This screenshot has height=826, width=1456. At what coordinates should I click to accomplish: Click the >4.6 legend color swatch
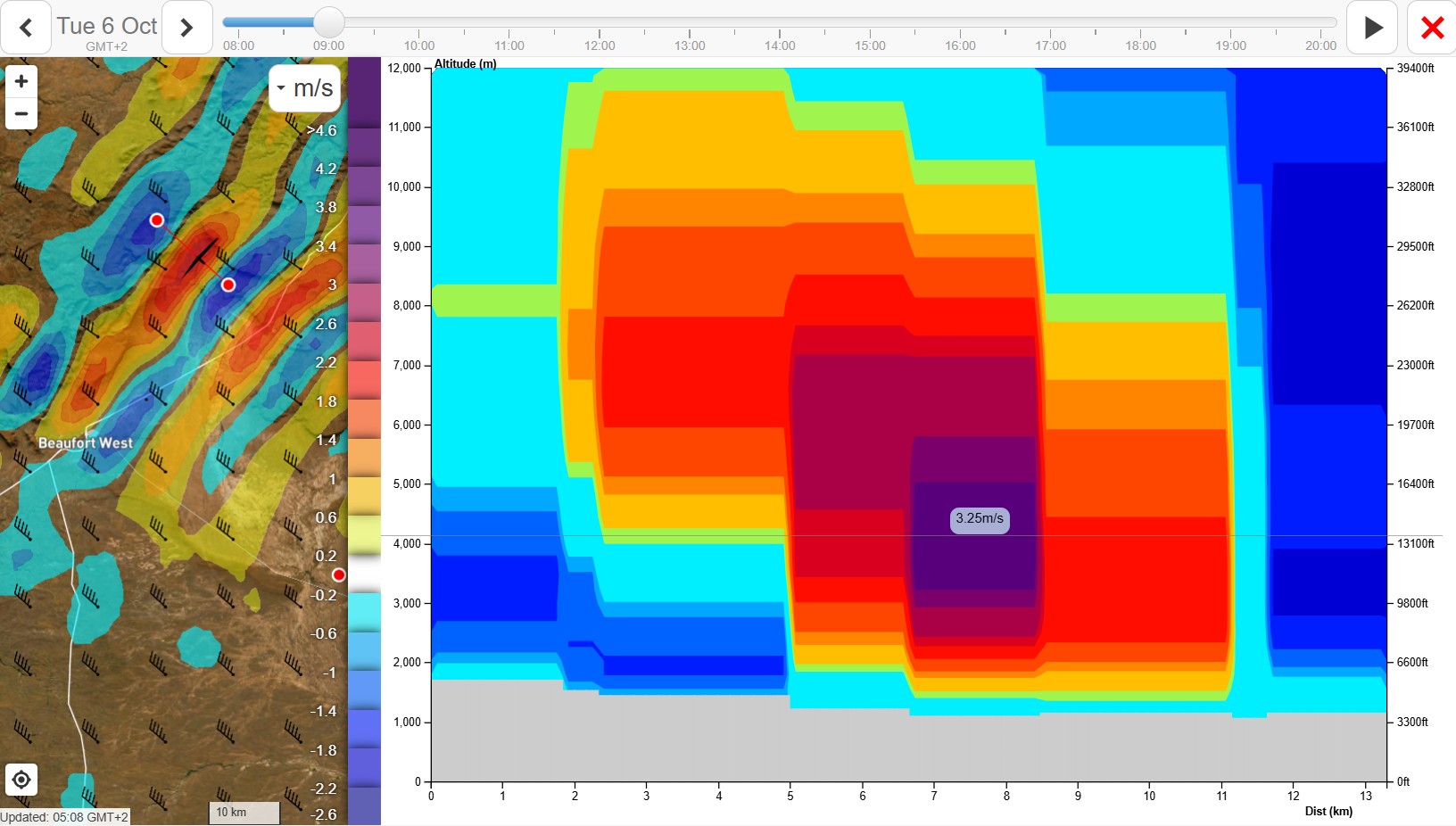tap(364, 94)
